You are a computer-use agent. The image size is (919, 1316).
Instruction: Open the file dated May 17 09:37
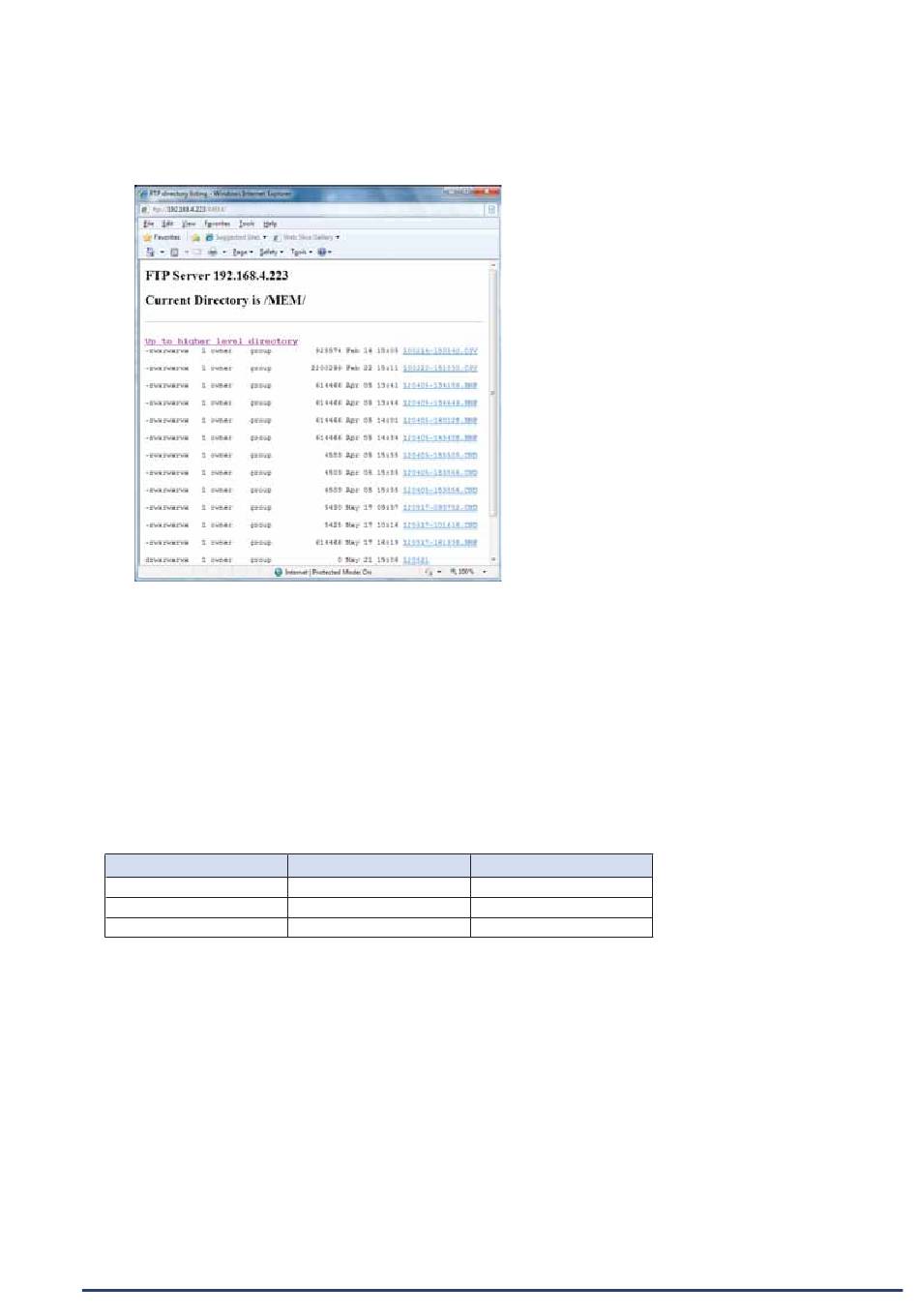click(440, 508)
